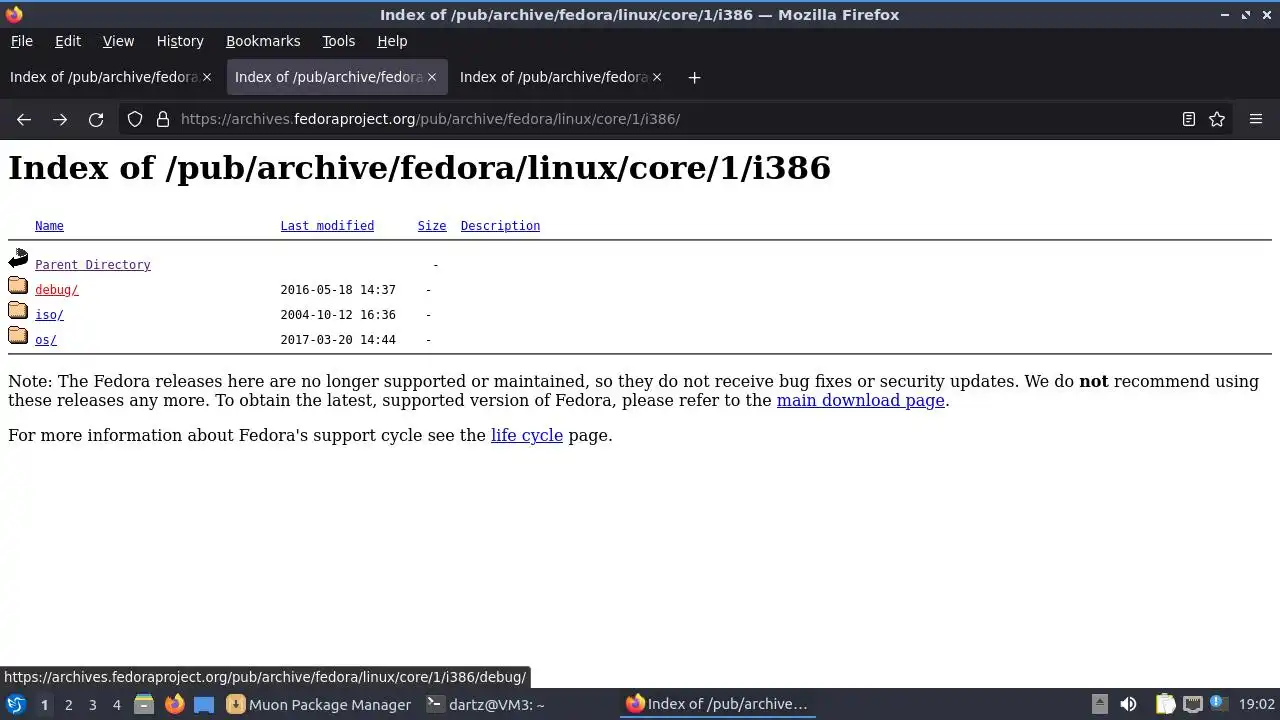This screenshot has height=720, width=1280.
Task: Open a new tab with the plus
Action: click(x=694, y=77)
